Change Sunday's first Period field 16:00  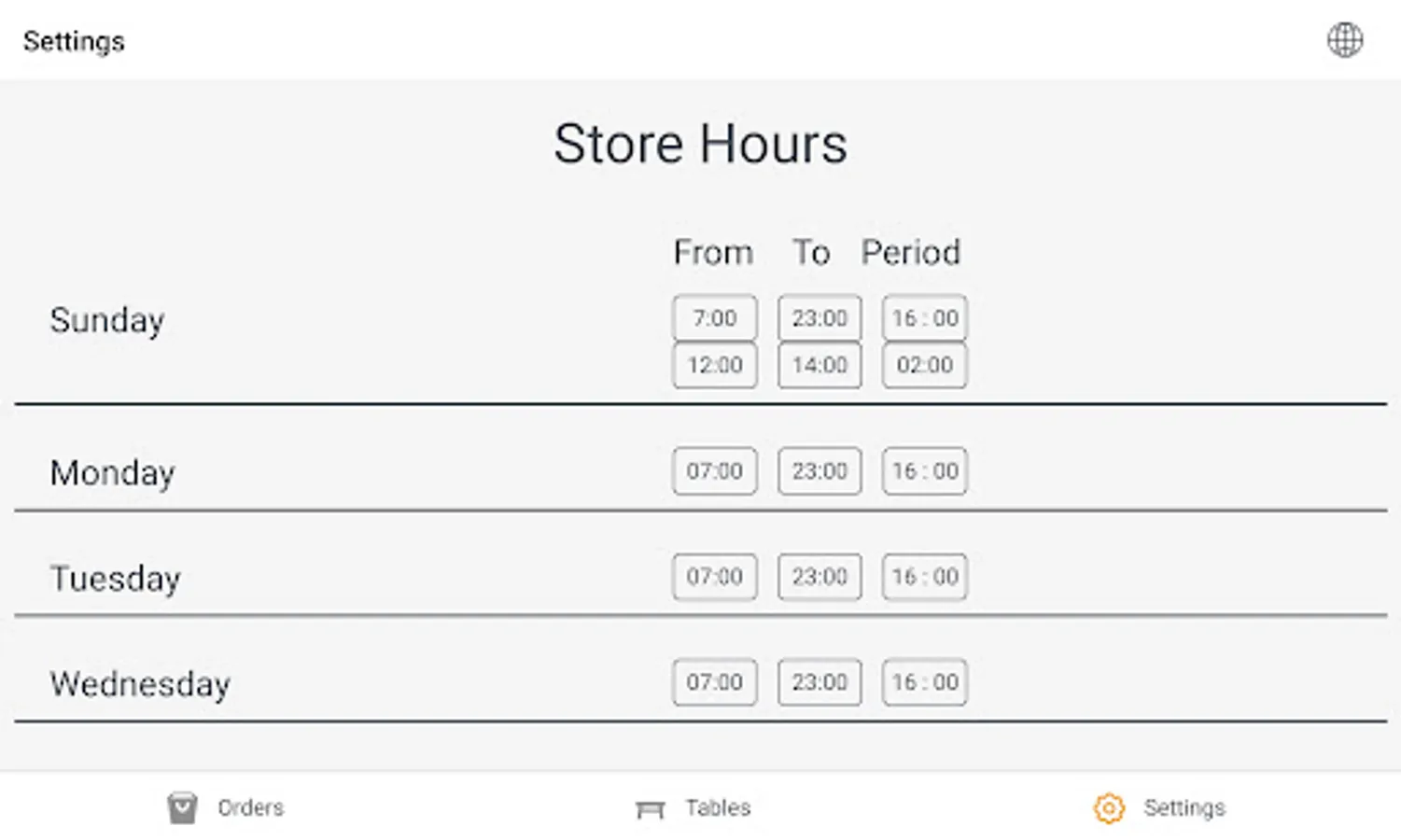point(924,318)
